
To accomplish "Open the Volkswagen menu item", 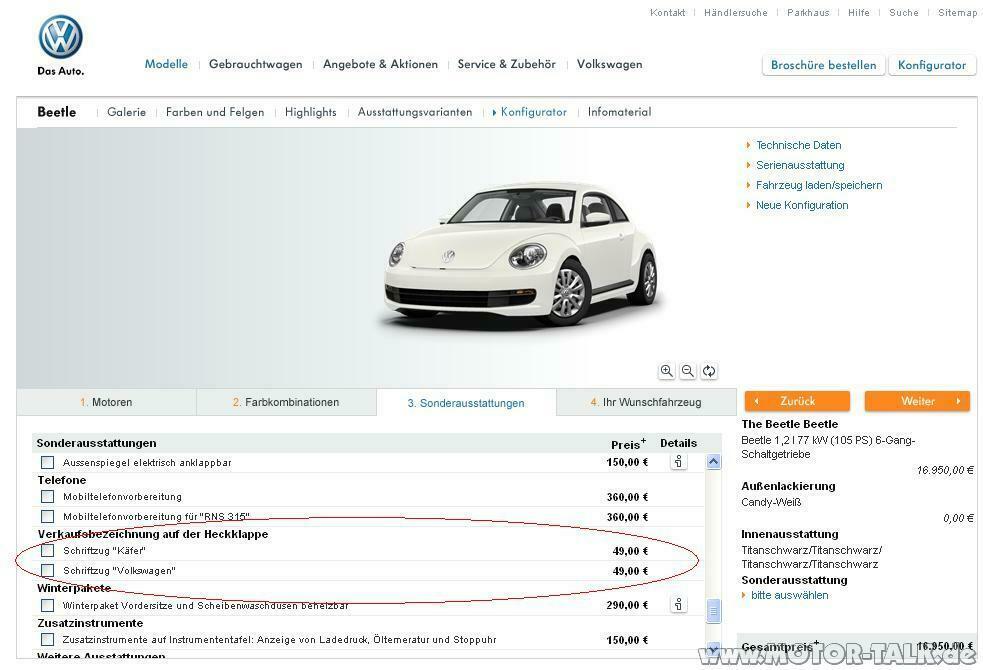I will 609,64.
